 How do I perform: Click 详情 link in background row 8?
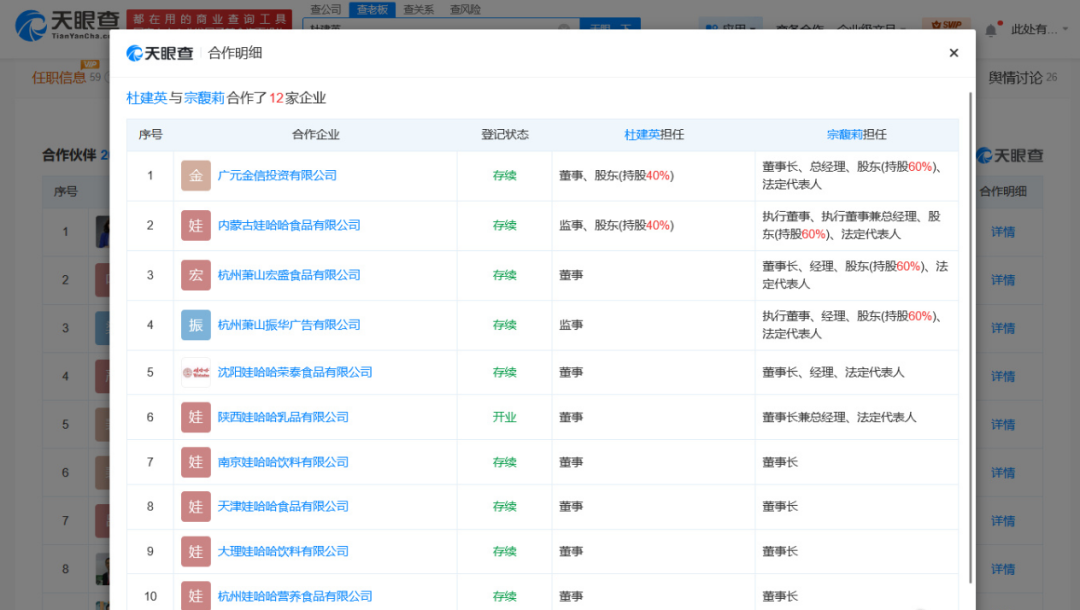tap(1003, 569)
